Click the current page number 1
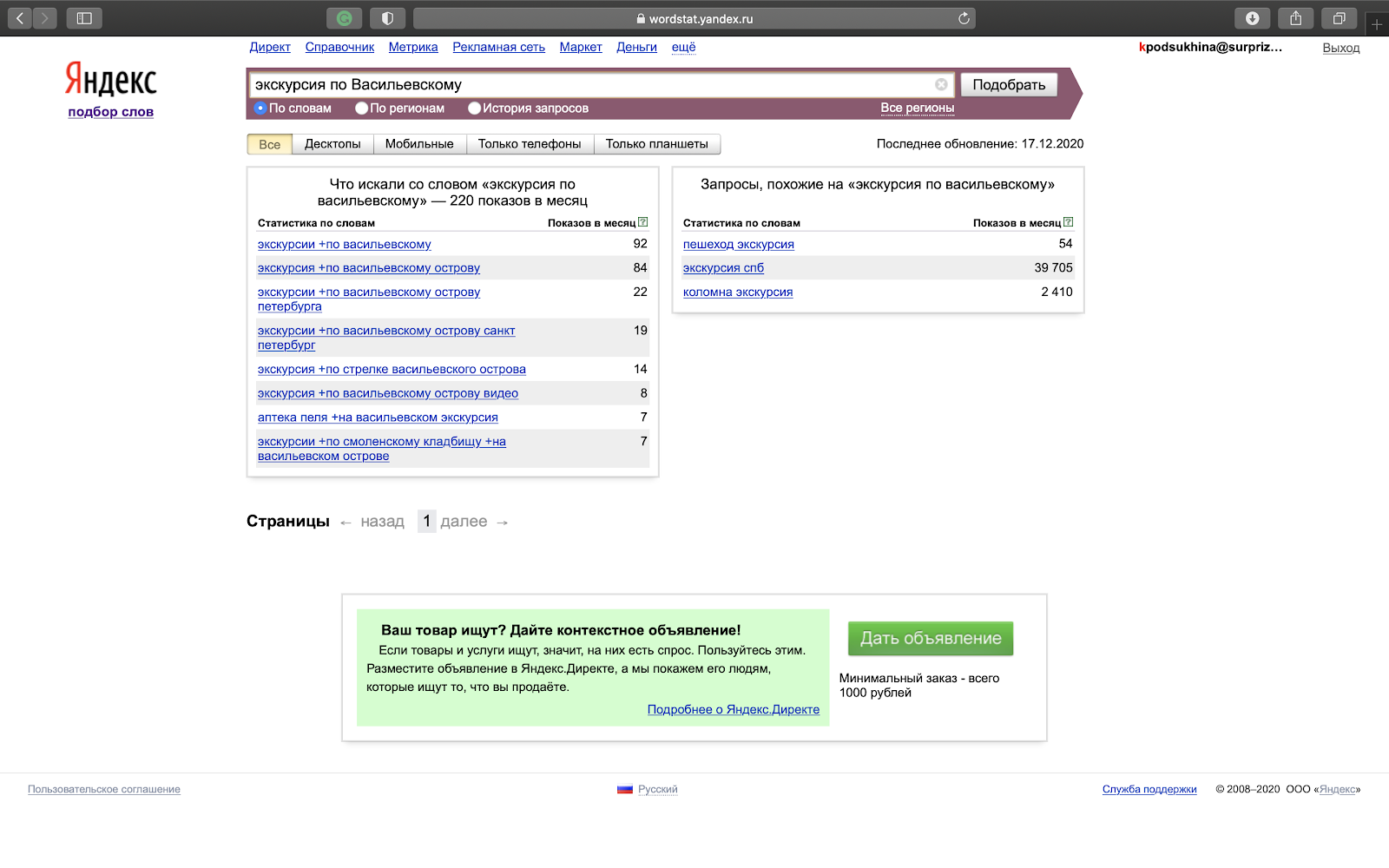Screen dimensions: 1389x868 (426, 521)
